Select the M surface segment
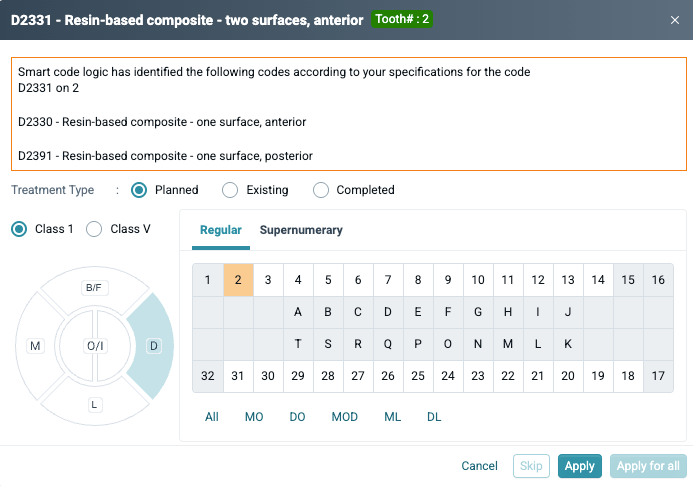This screenshot has height=486, width=693. [35, 346]
